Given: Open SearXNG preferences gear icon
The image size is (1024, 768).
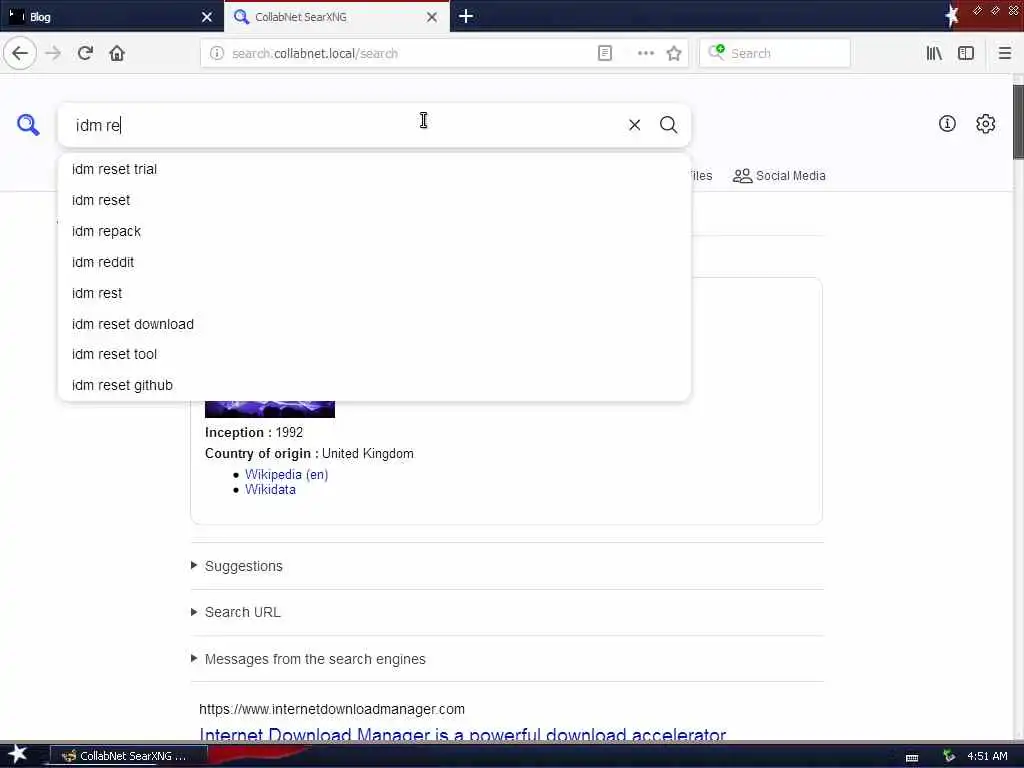Looking at the screenshot, I should [x=985, y=123].
